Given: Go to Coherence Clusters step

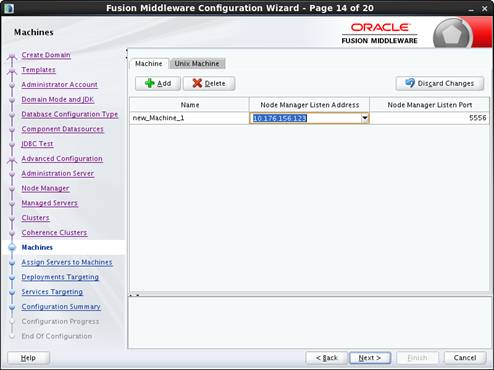Looking at the screenshot, I should tap(54, 233).
